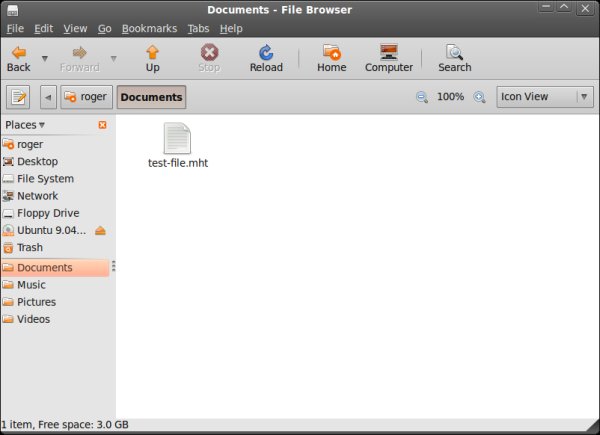Viewport: 600px width, 435px height.
Task: Open the Forward history dropdown arrow
Action: point(114,59)
